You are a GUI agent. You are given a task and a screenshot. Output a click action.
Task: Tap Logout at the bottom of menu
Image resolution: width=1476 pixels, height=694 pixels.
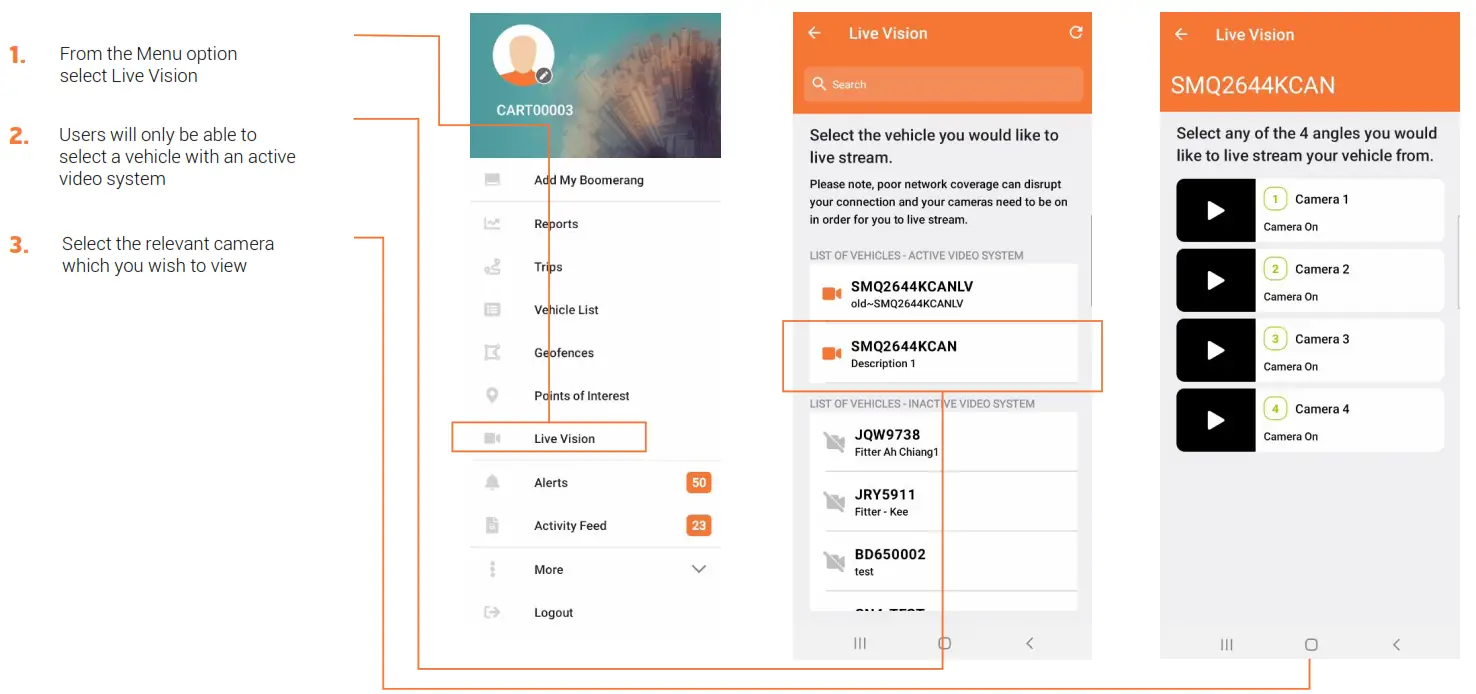552,612
